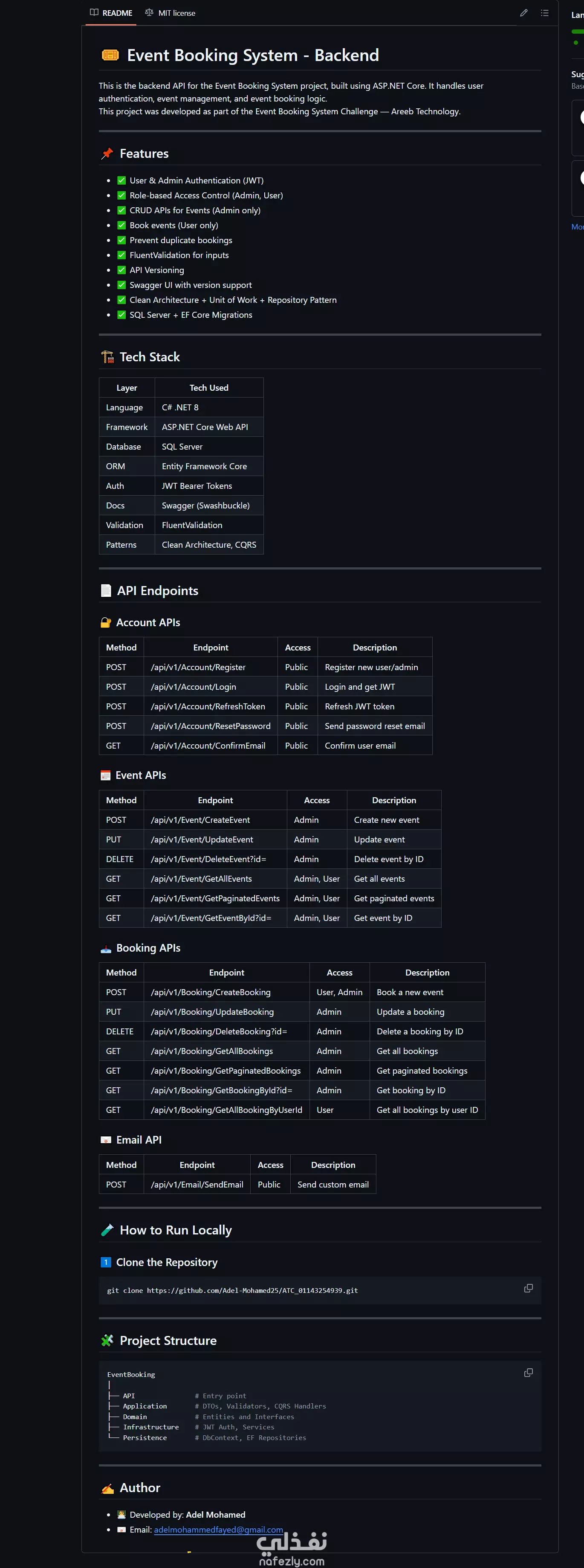Click the Entity Framework Core cell
Image resolution: width=584 pixels, height=1568 pixels.
coord(209,466)
